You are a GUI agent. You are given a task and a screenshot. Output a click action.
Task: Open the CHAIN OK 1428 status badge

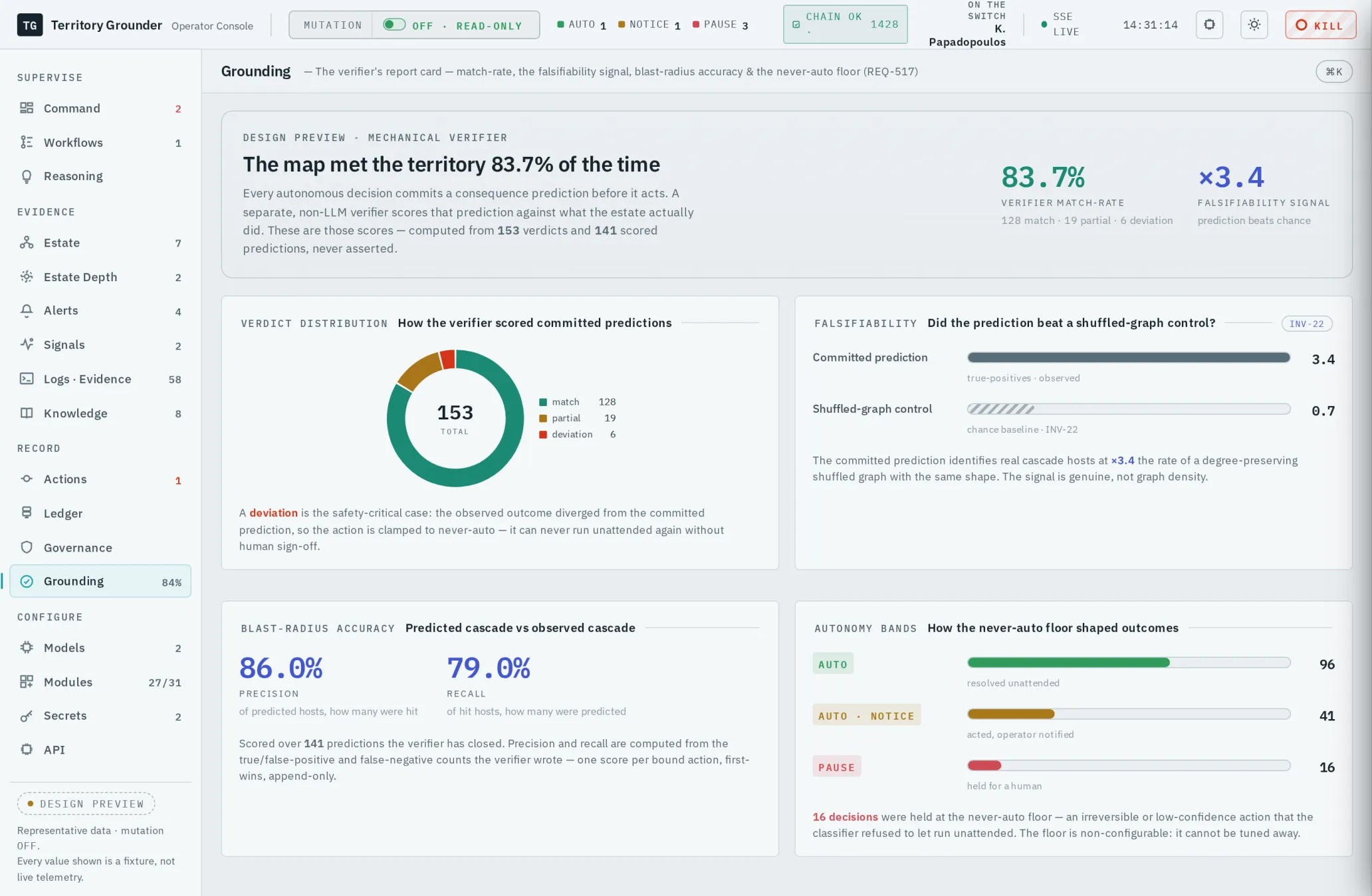click(x=845, y=25)
